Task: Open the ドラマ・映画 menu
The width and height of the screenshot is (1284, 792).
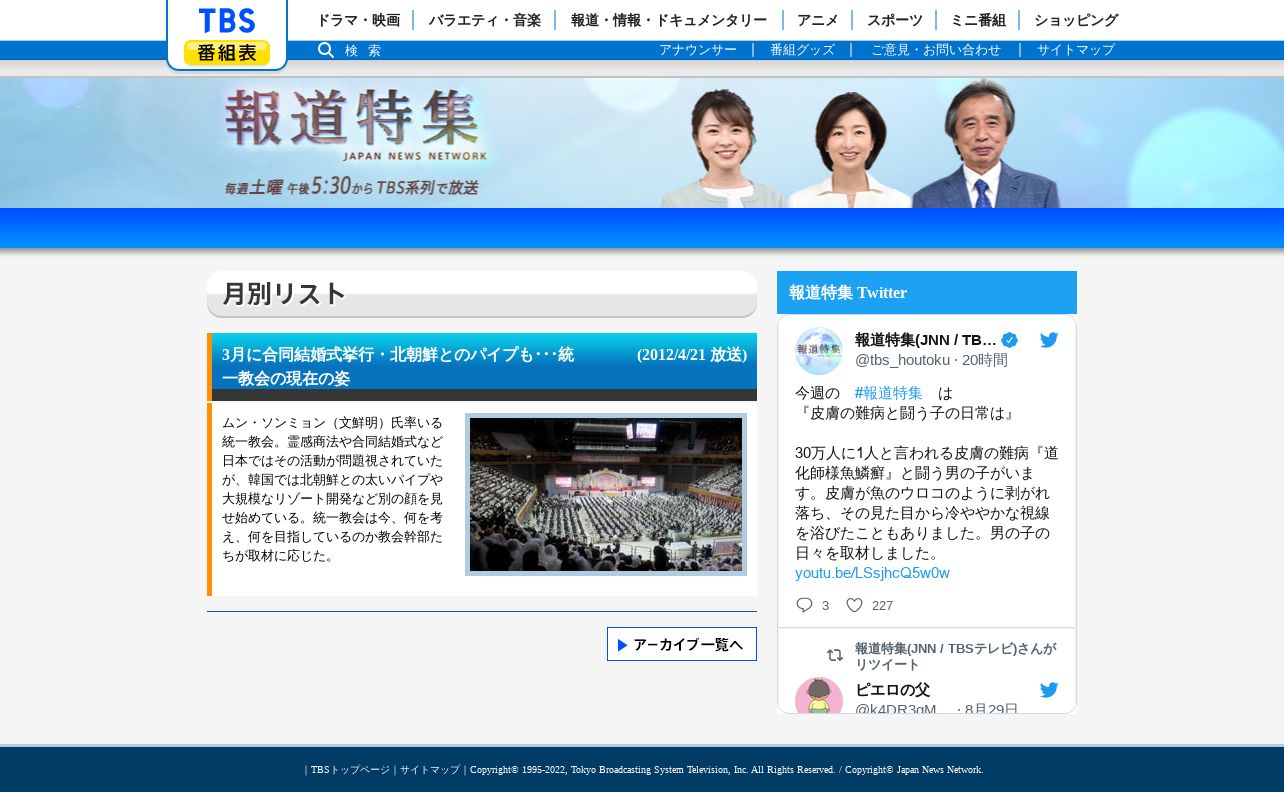Action: [358, 20]
